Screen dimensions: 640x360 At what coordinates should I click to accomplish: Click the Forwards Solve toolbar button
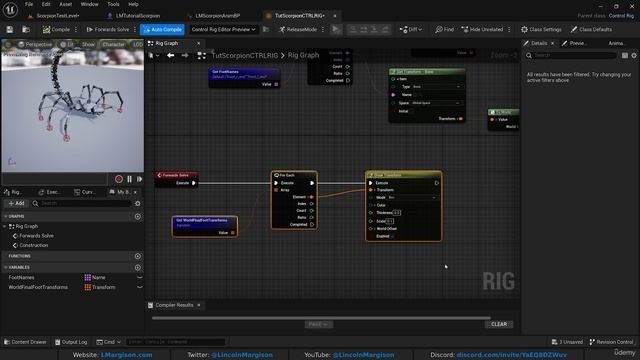click(x=108, y=29)
